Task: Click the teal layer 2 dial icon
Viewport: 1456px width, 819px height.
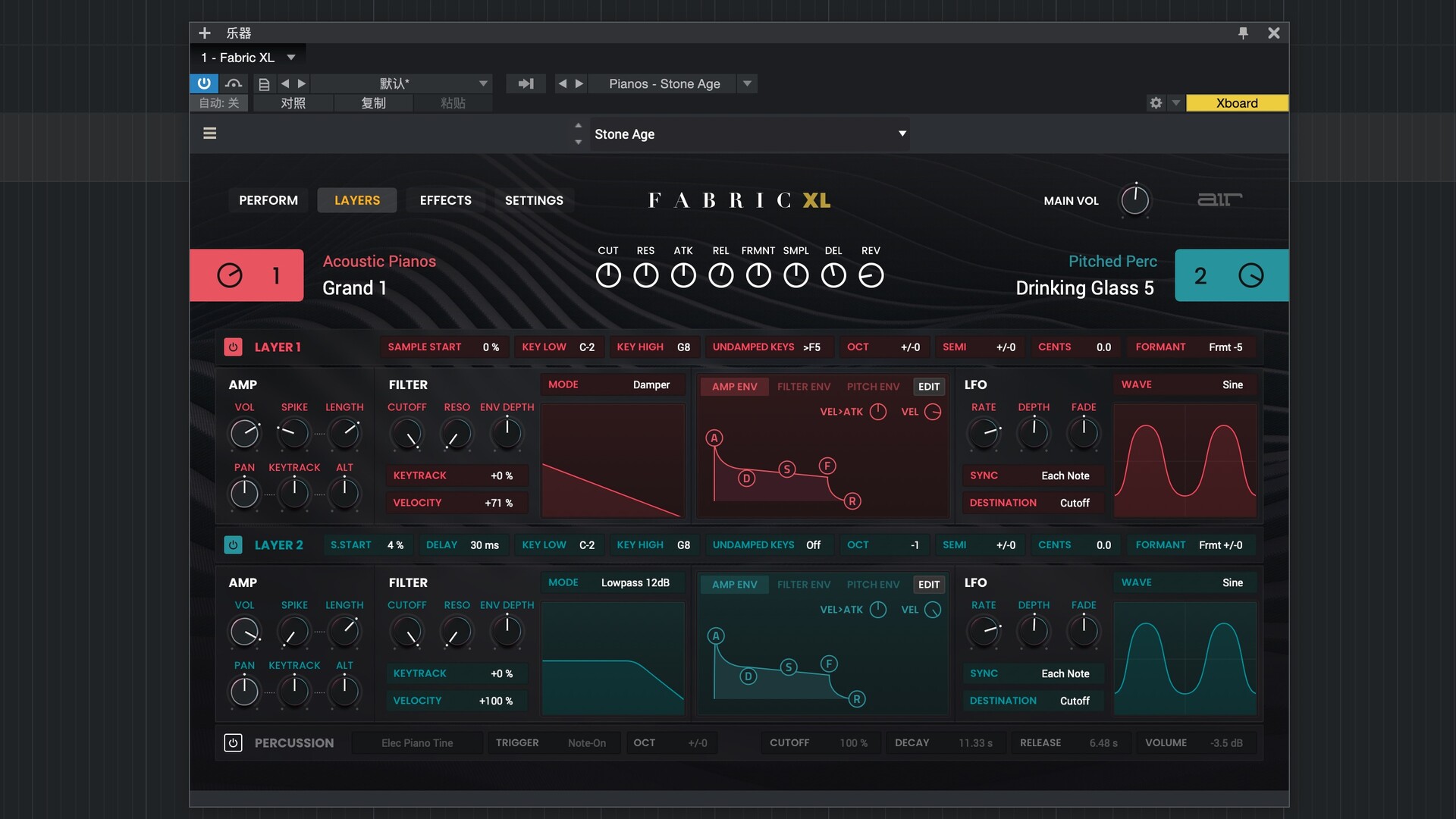Action: (1250, 275)
